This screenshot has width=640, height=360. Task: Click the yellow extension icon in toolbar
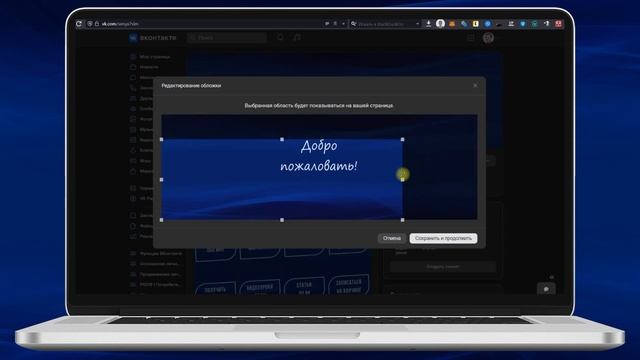pos(476,24)
